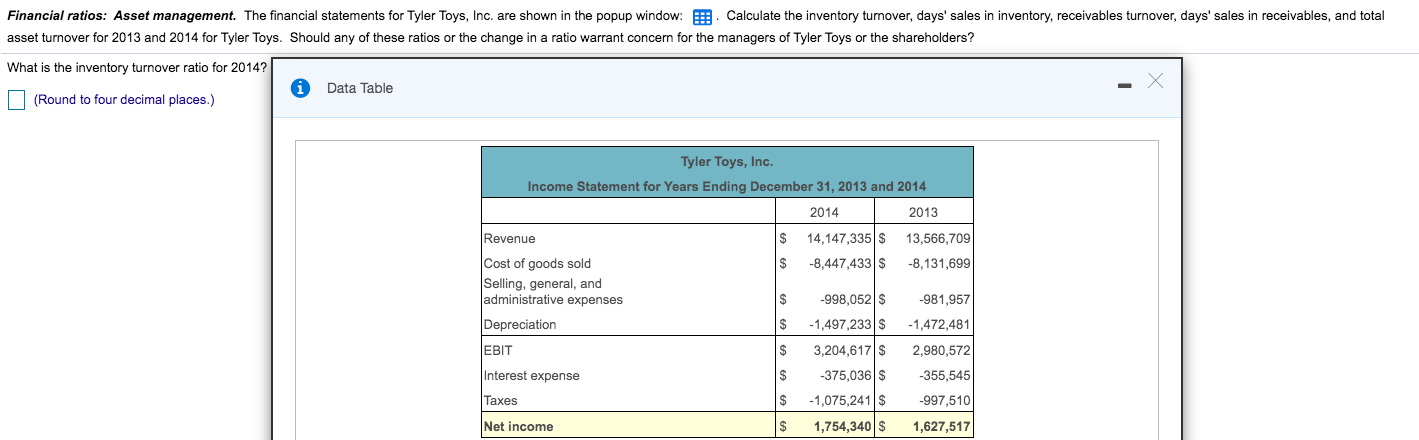This screenshot has width=1419, height=440.
Task: Select the 2014 Revenue value 14,147,335
Action: click(840, 239)
